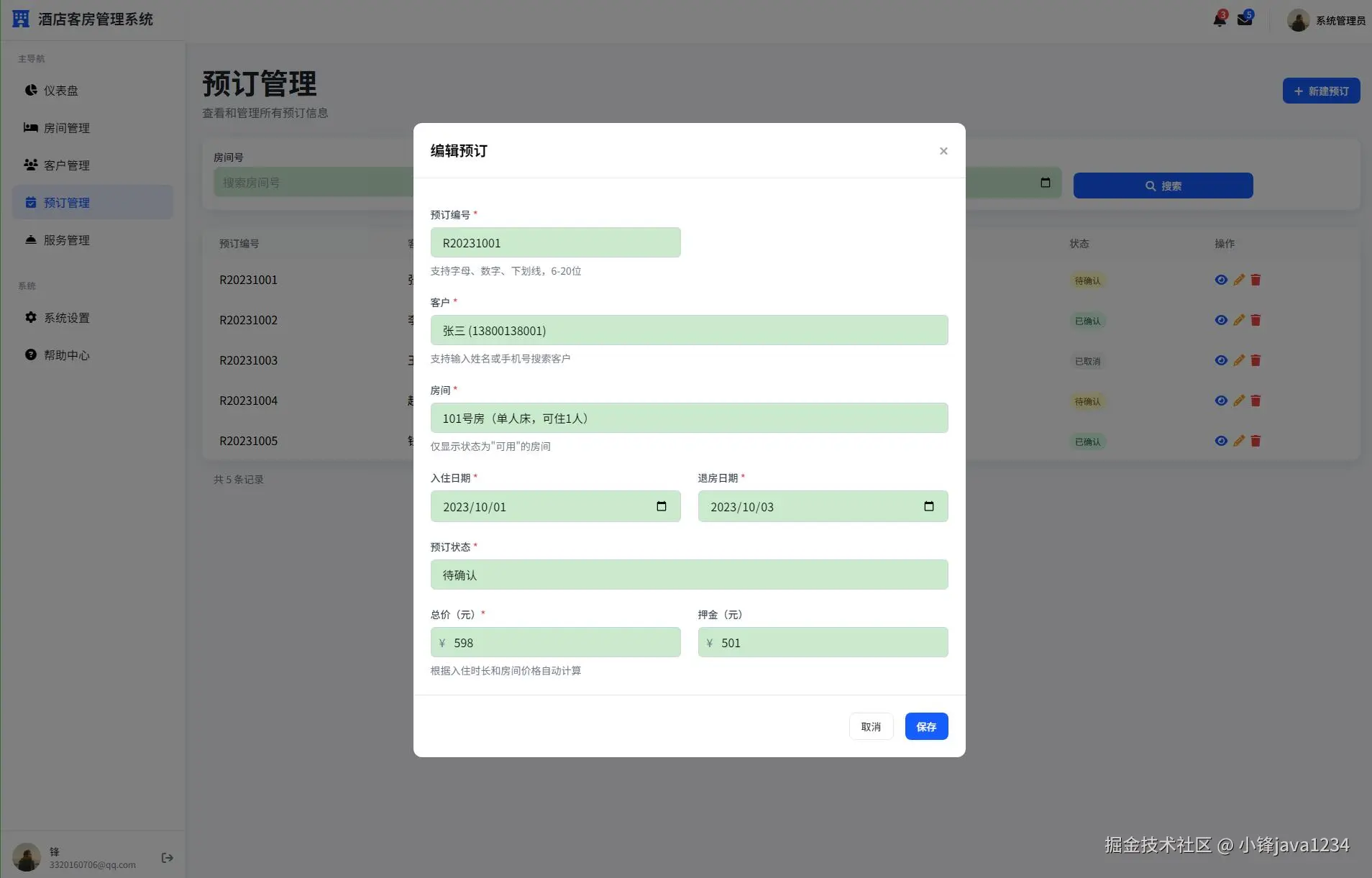Screen dimensions: 1372x878
Task: Edit booking R20231002 pencil icon
Action: pyautogui.click(x=1238, y=320)
